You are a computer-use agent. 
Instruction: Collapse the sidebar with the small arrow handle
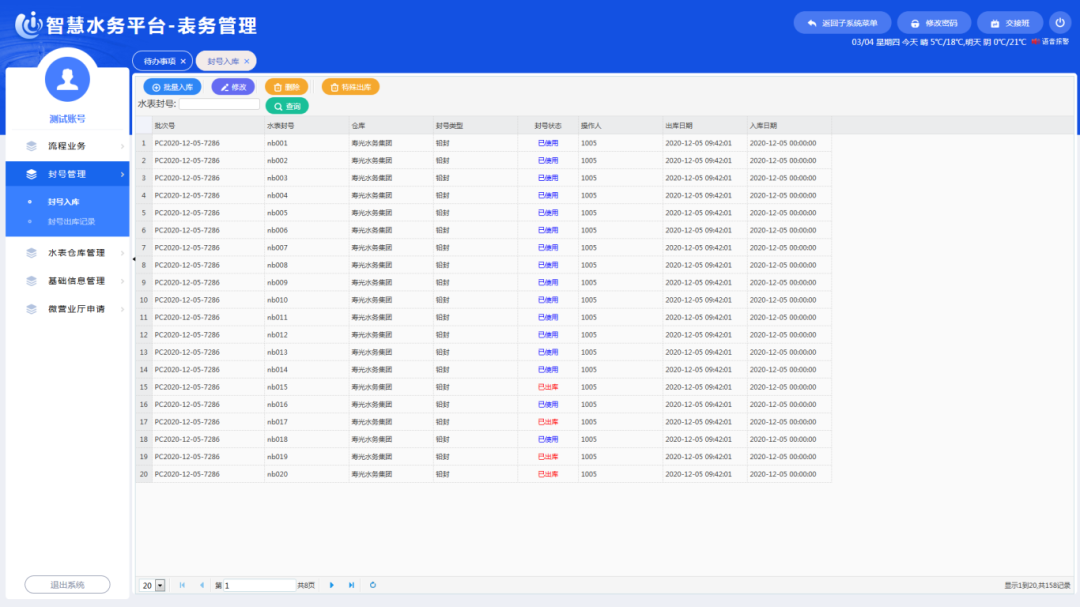134,259
